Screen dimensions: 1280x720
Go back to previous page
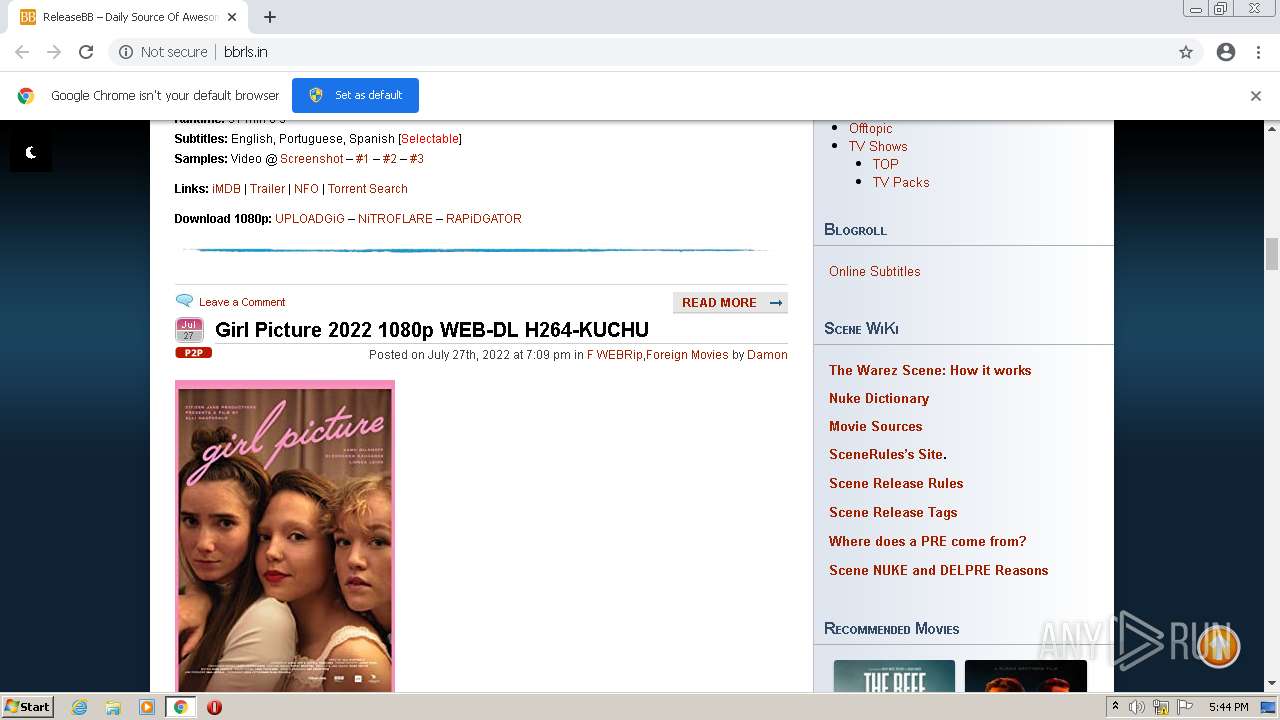22,52
